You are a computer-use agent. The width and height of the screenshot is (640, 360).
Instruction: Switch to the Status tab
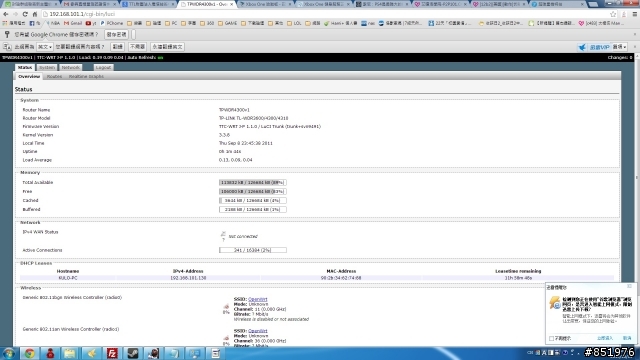[x=25, y=67]
